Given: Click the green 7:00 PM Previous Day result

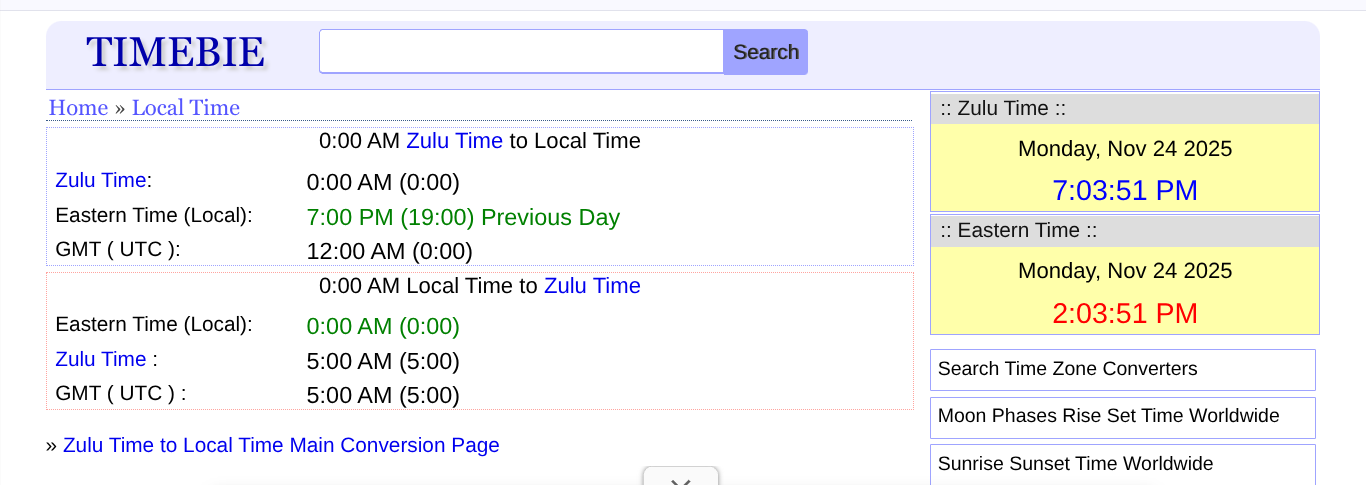Looking at the screenshot, I should [x=463, y=218].
